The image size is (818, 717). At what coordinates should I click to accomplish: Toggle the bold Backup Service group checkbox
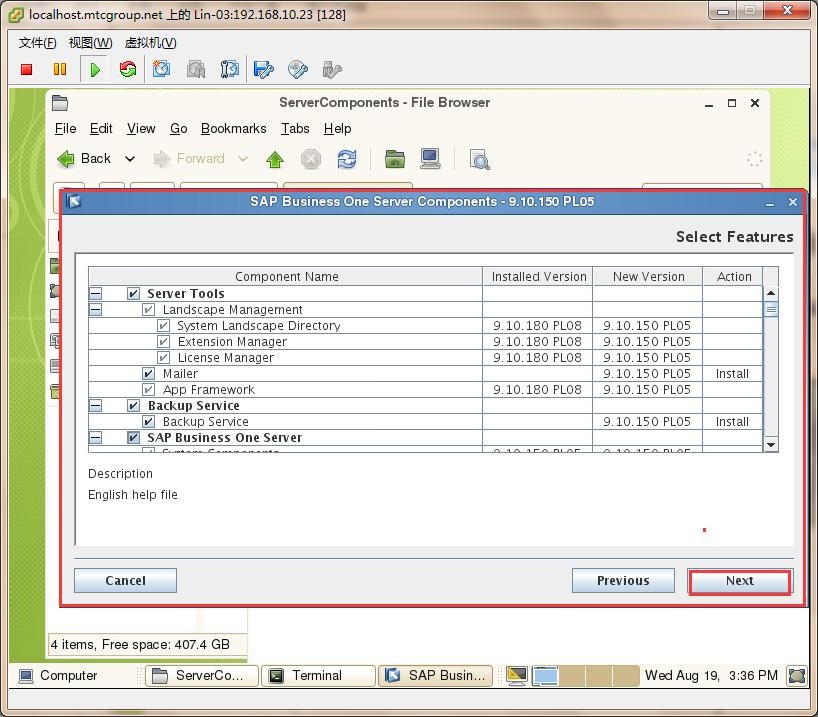click(x=133, y=405)
